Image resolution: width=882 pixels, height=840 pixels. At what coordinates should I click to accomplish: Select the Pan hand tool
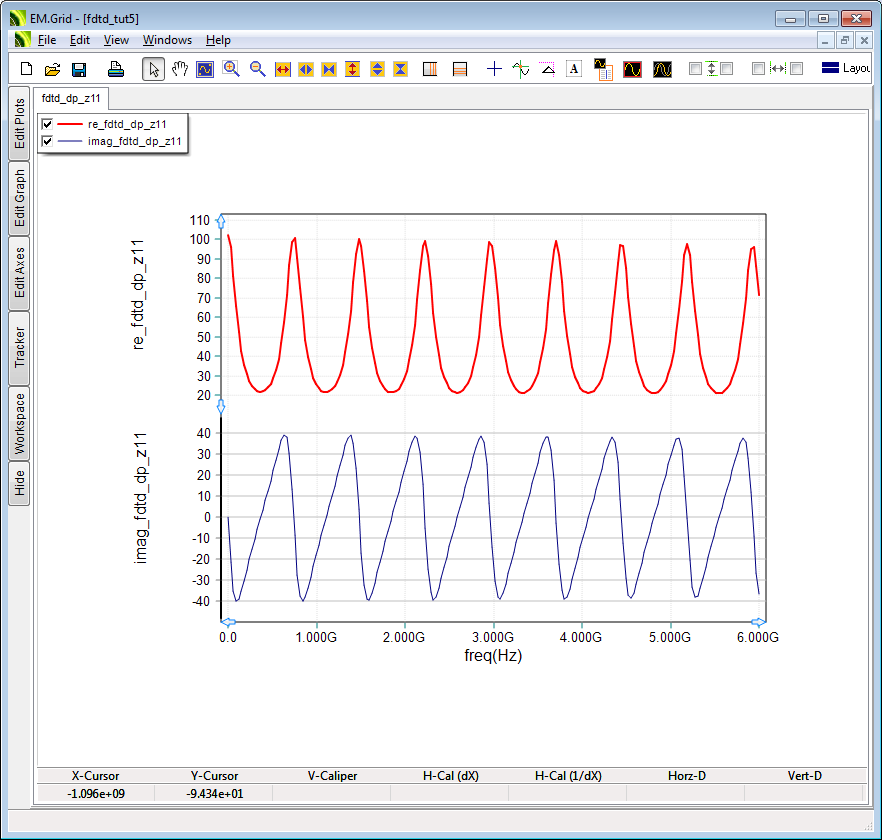(180, 69)
